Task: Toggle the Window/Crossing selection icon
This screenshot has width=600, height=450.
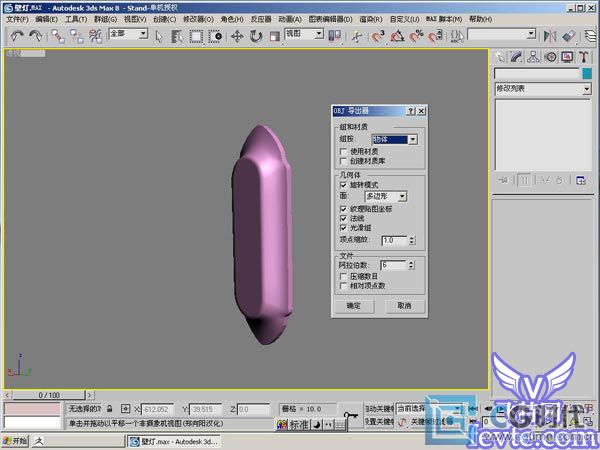Action: tap(215, 36)
